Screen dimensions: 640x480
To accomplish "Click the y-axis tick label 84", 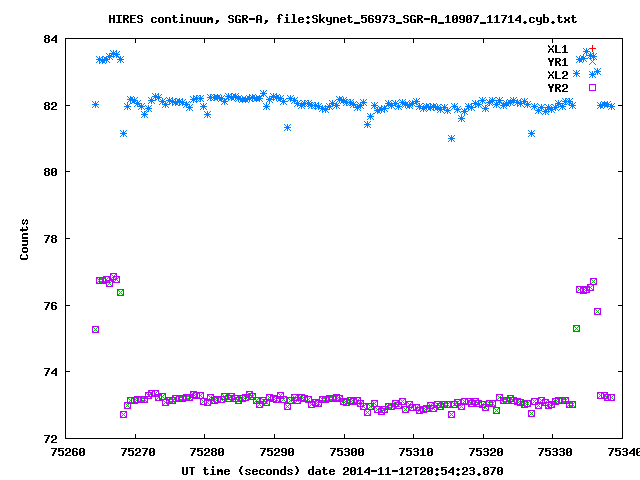I will point(51,39).
